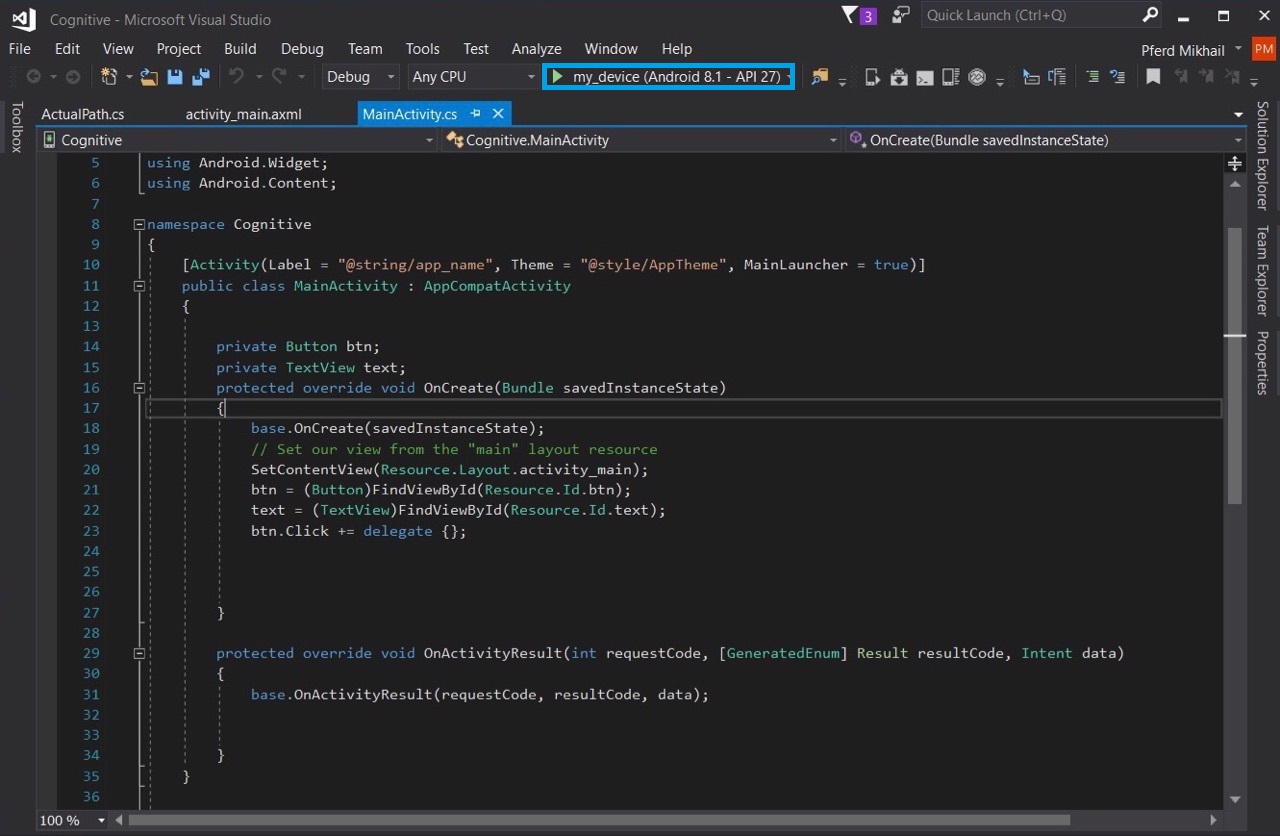
Task: Click the Navigate Backward arrow icon
Action: (34, 77)
